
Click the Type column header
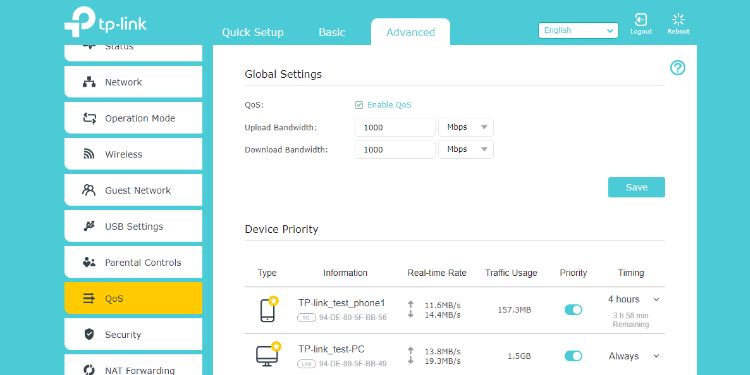(x=267, y=273)
